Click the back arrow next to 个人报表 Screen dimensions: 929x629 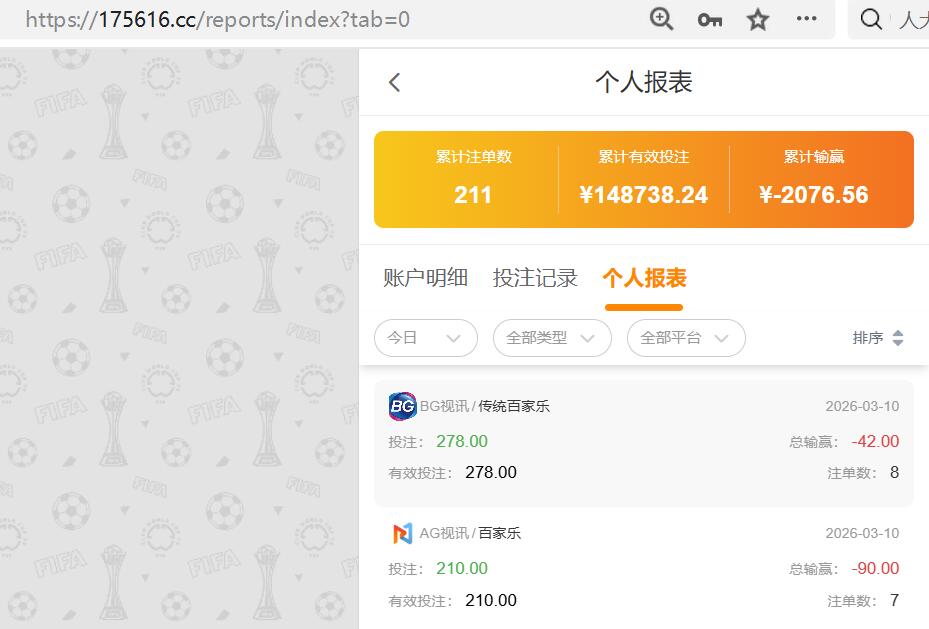[393, 83]
